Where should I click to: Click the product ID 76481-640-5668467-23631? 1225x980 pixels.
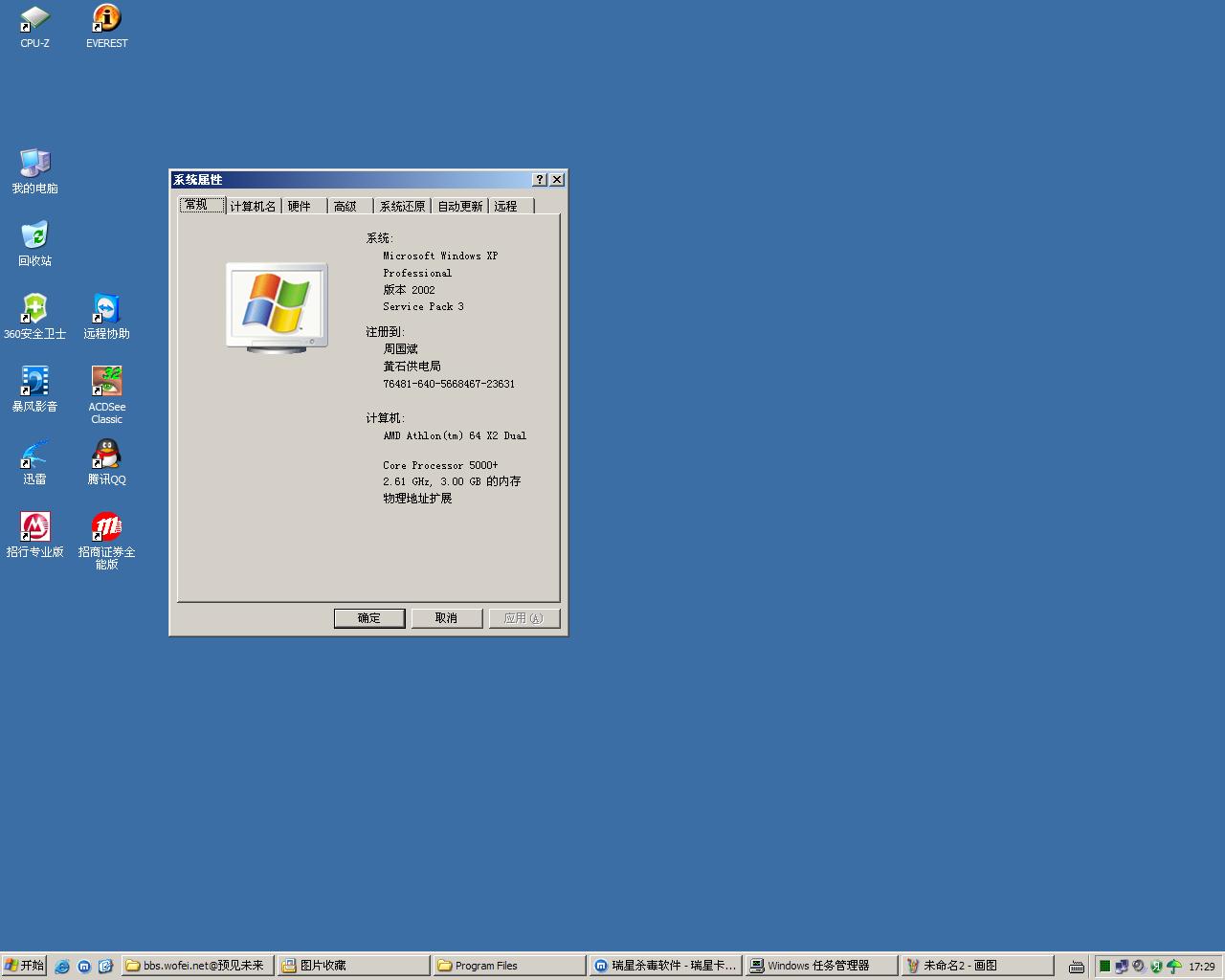click(449, 384)
